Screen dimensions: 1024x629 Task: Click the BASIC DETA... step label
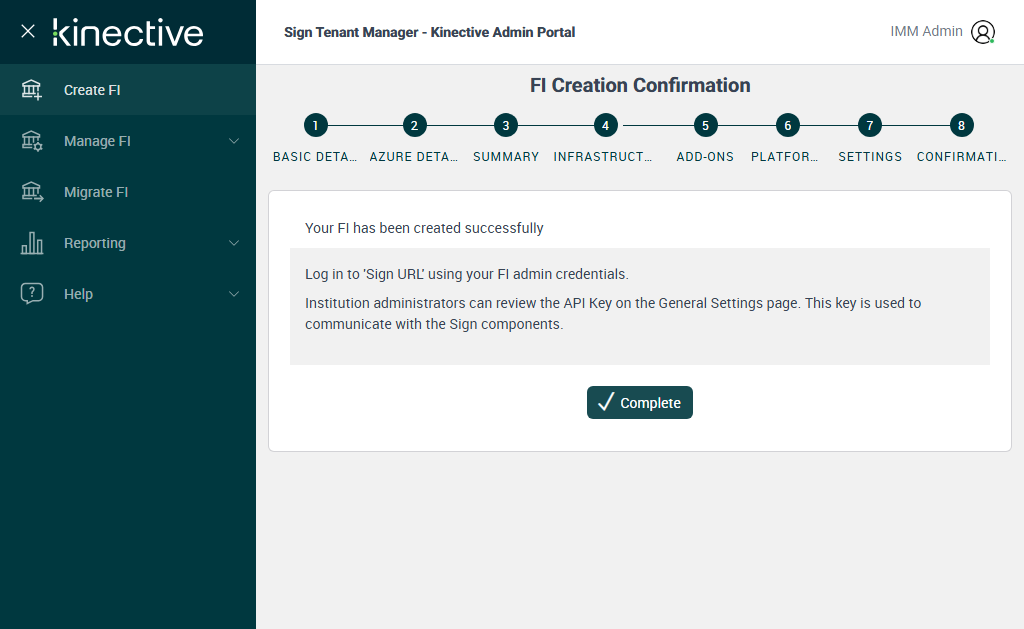[315, 157]
